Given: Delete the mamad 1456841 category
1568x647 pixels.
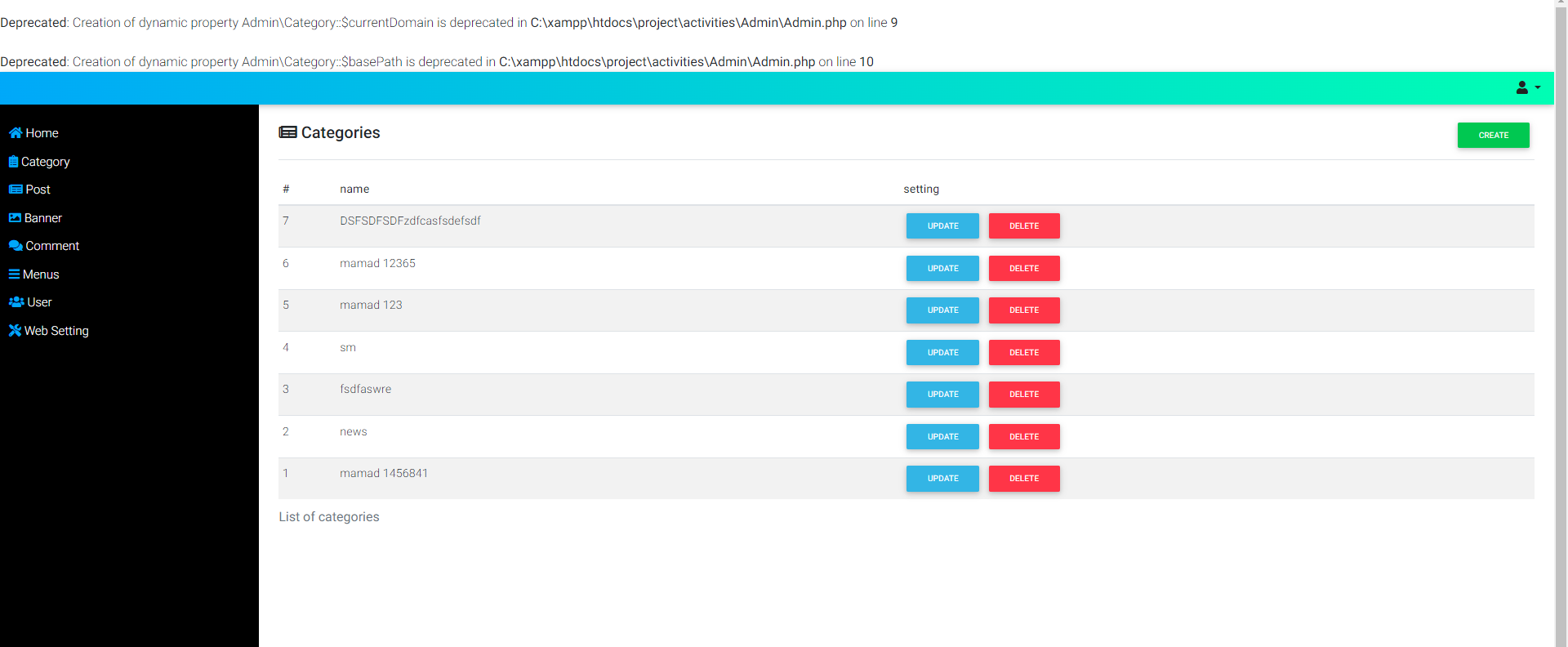Looking at the screenshot, I should point(1024,479).
